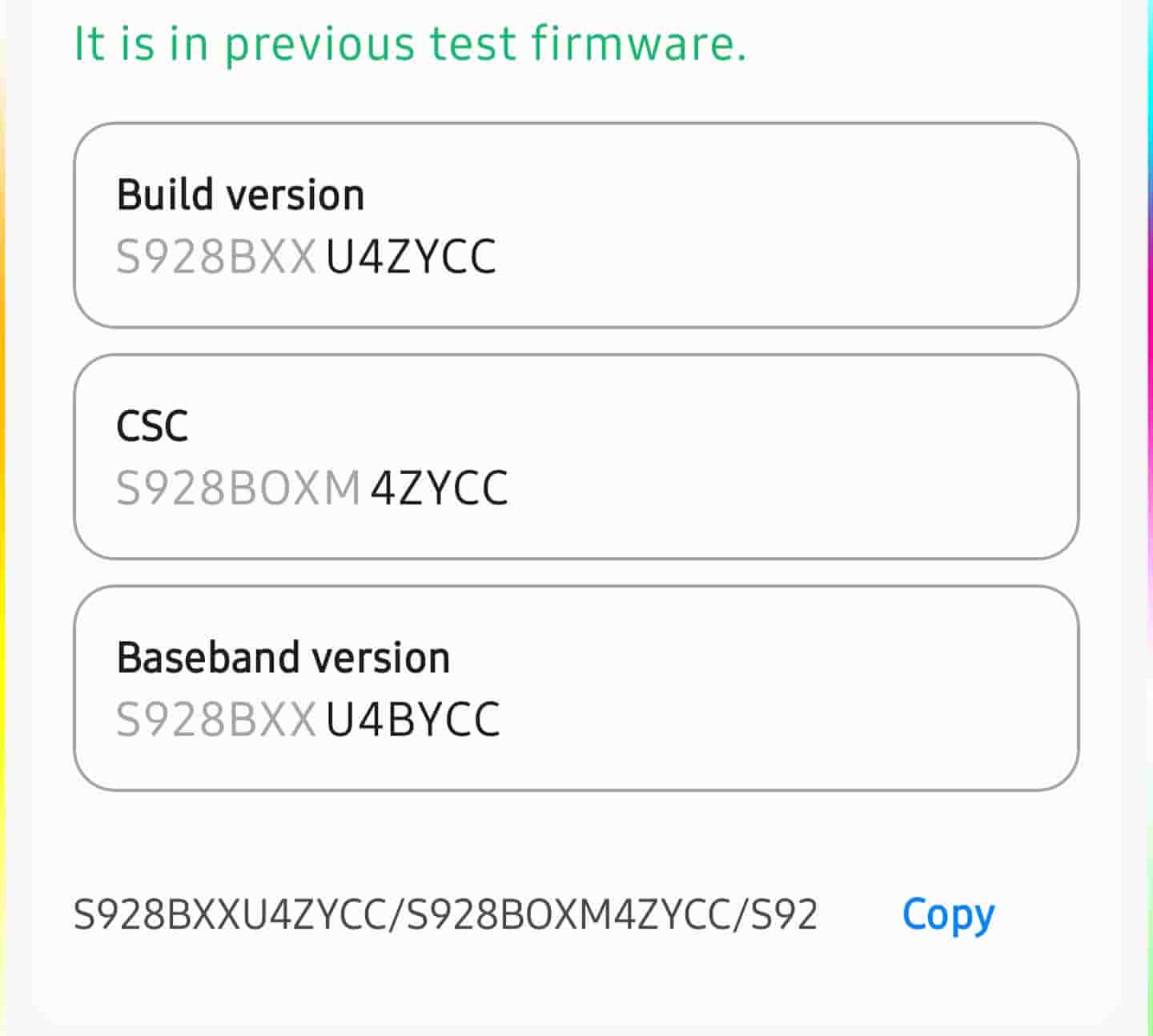The height and width of the screenshot is (1036, 1153).
Task: Click the 'Baseband version' heading label
Action: [x=283, y=657]
